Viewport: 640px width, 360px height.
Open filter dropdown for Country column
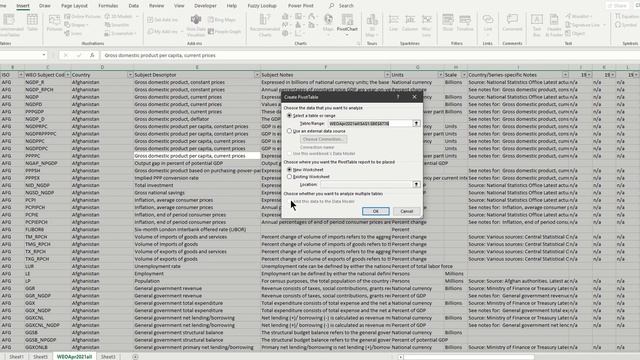[130, 75]
